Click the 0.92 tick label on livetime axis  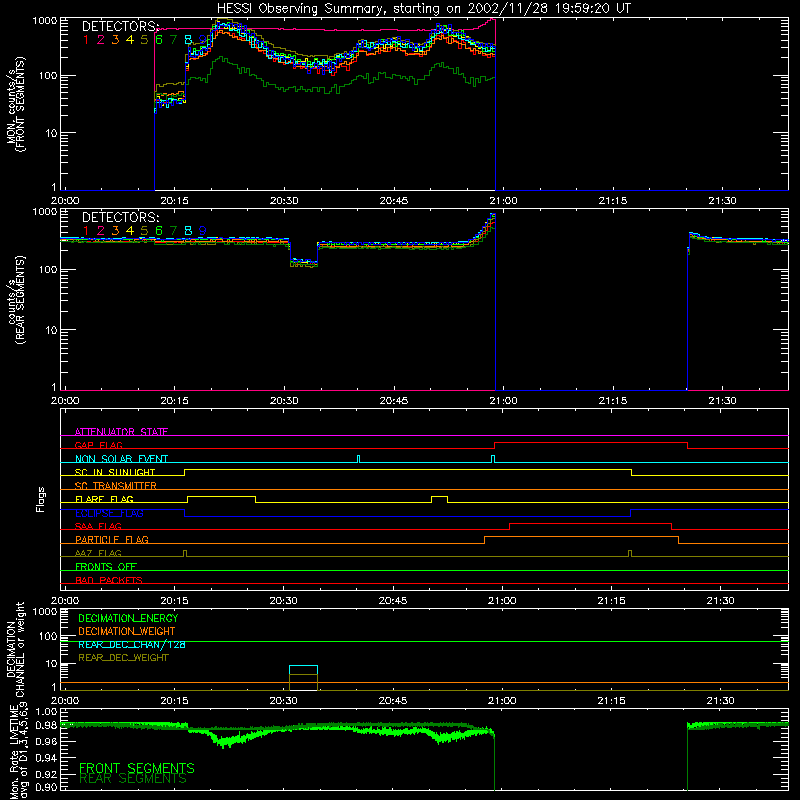[45, 774]
